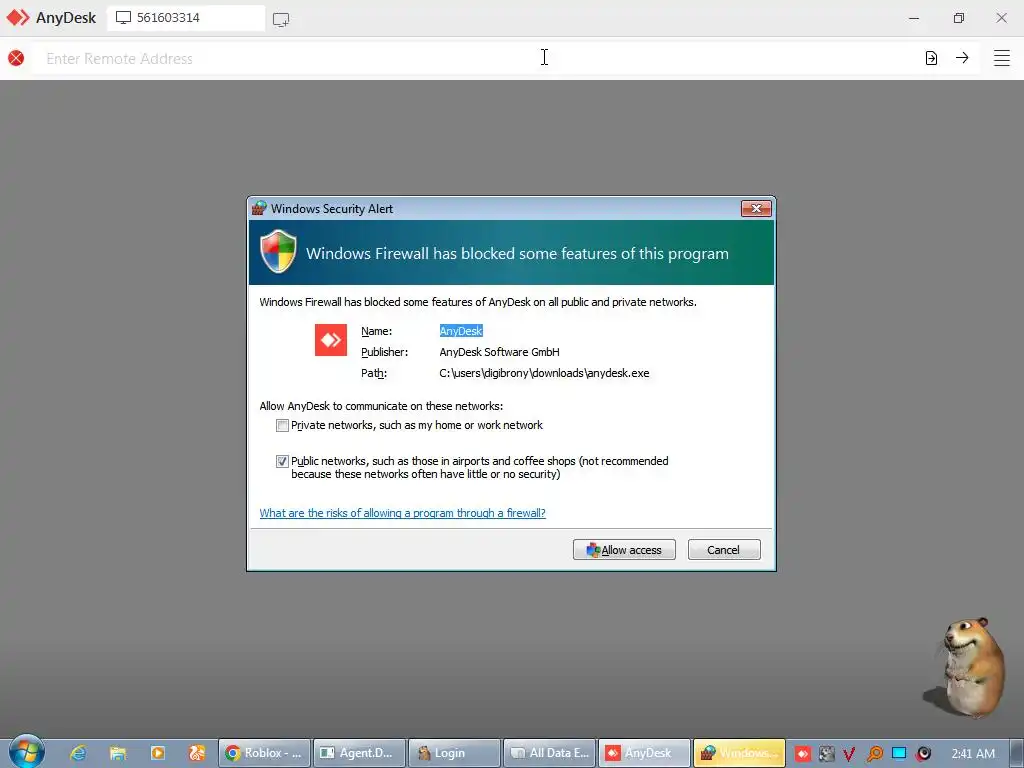Screen dimensions: 1024x768
Task: Click publisher text AnyDesk Software GmbH
Action: tap(500, 352)
